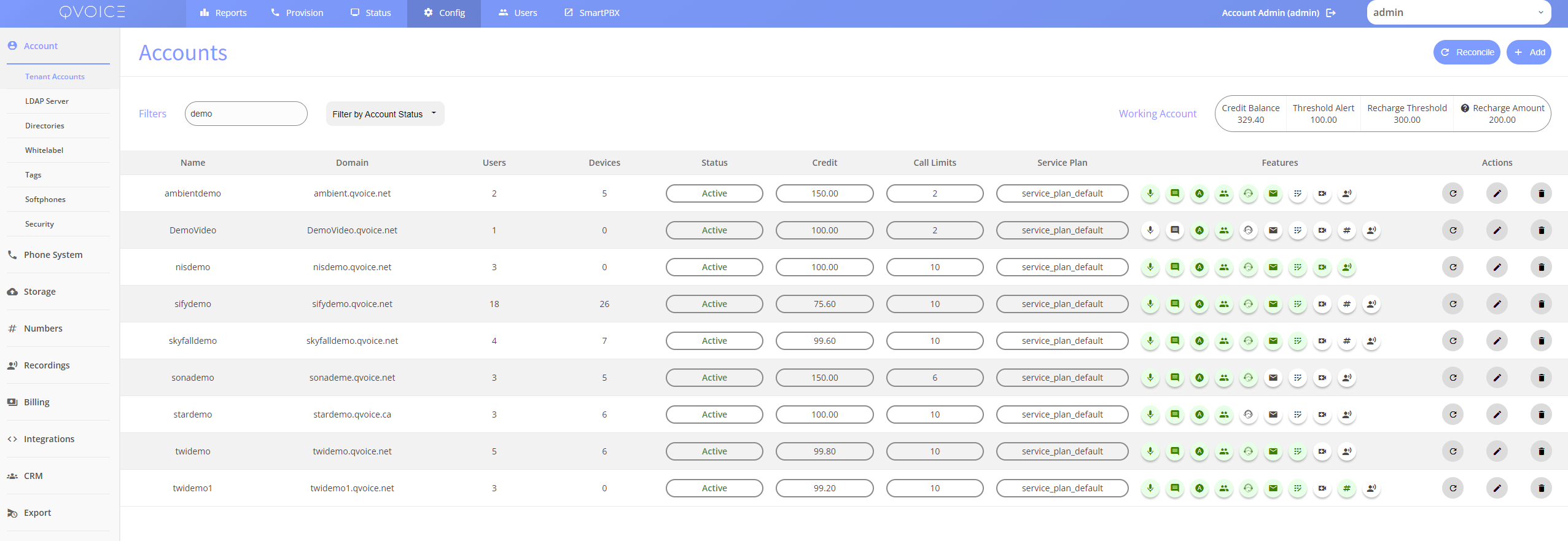
Task: Sort by the Name column header
Action: 193,163
